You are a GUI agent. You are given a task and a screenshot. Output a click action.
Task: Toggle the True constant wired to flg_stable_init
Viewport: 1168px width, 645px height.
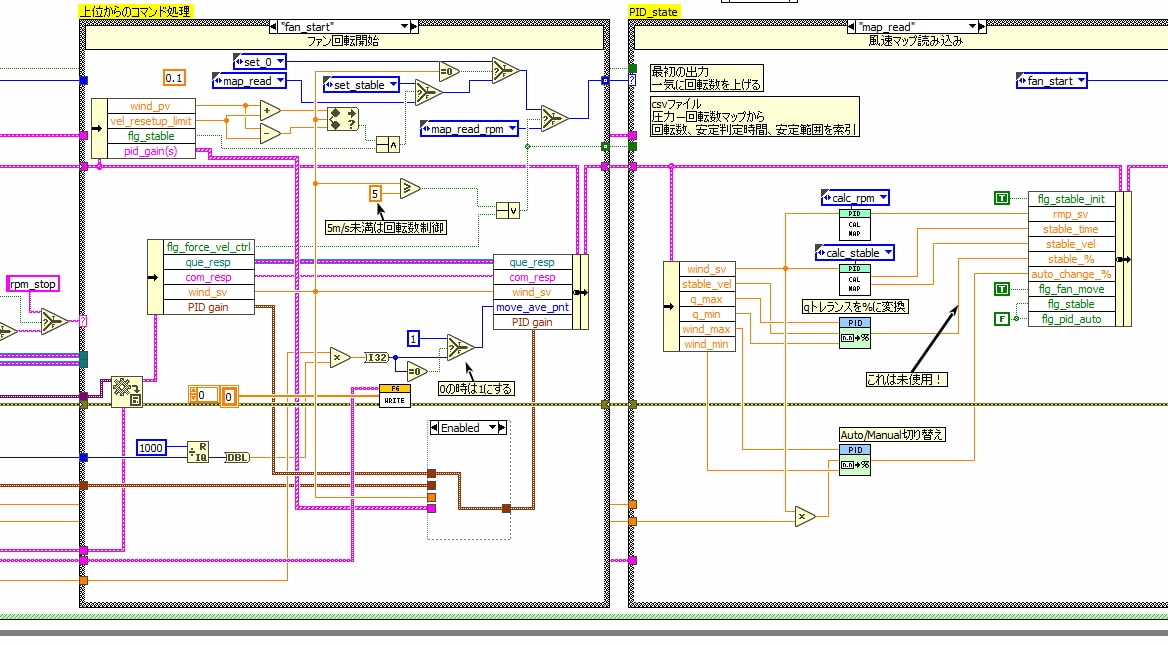(x=1002, y=198)
